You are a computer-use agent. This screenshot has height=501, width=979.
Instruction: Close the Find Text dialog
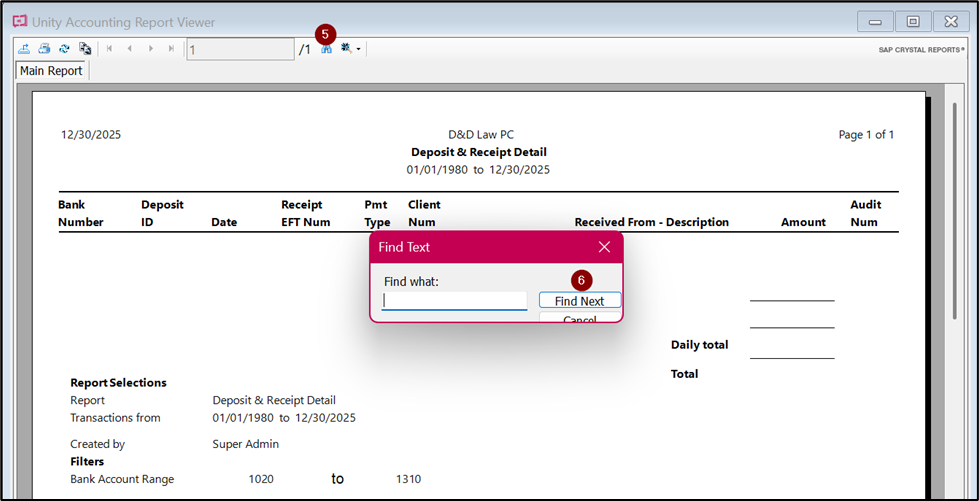(604, 246)
